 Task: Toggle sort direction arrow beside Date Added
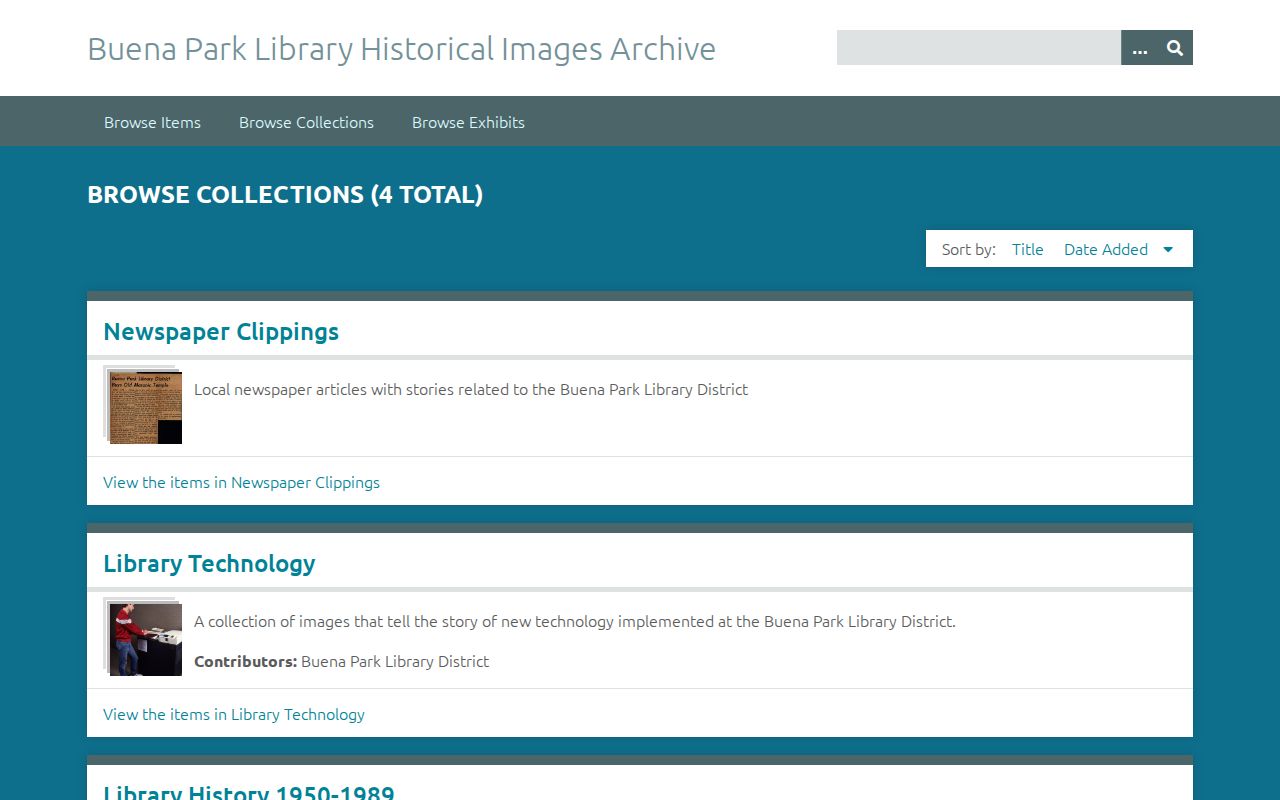pos(1168,250)
